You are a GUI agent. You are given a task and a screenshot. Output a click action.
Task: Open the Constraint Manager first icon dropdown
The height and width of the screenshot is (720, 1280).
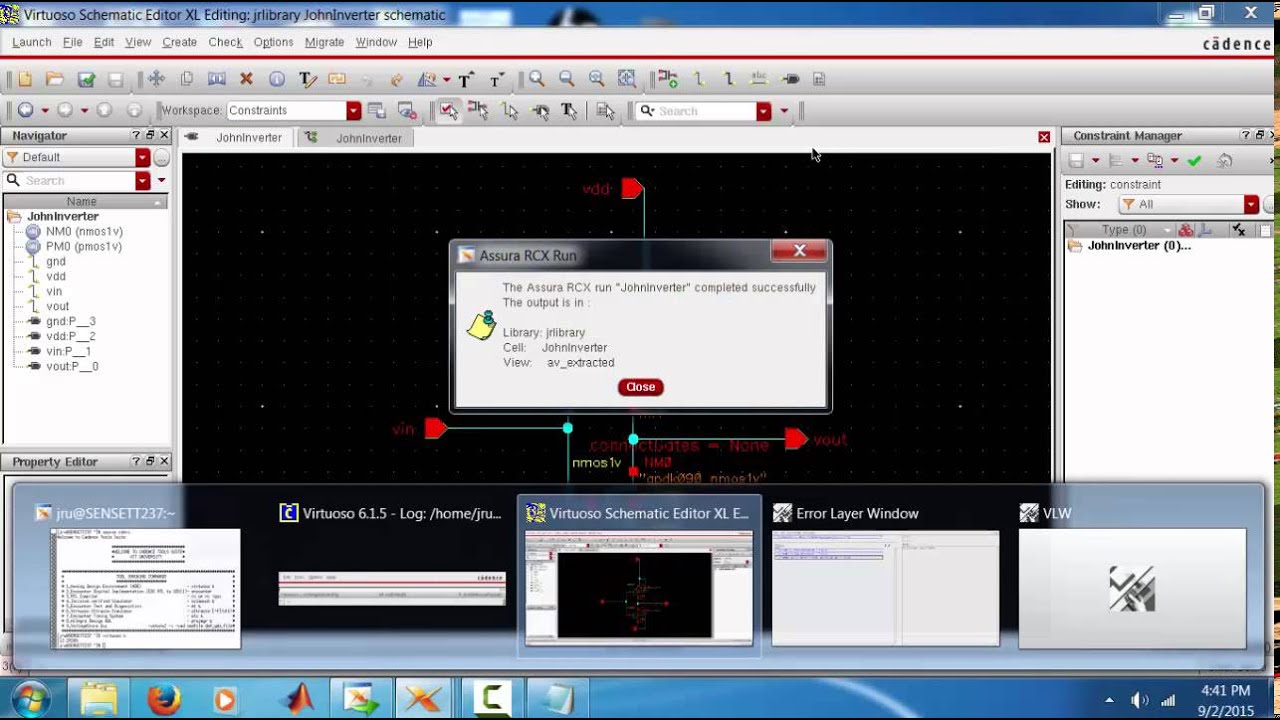[x=1095, y=160]
